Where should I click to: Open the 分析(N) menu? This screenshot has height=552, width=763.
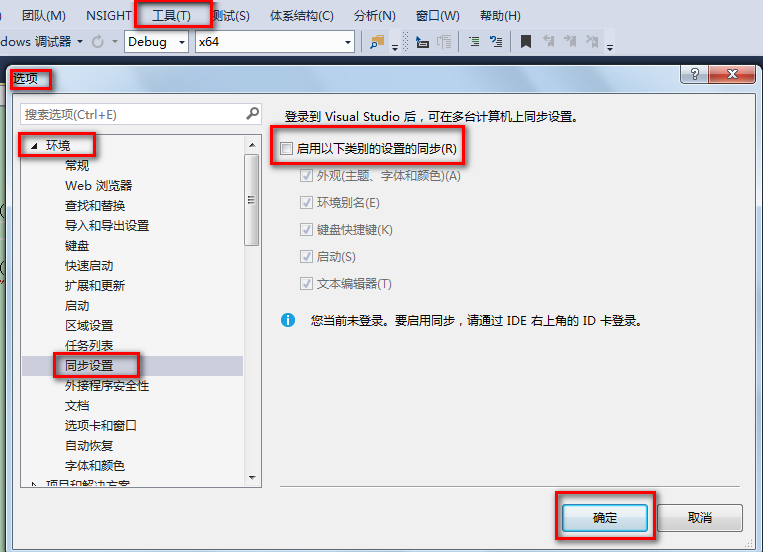pyautogui.click(x=375, y=16)
